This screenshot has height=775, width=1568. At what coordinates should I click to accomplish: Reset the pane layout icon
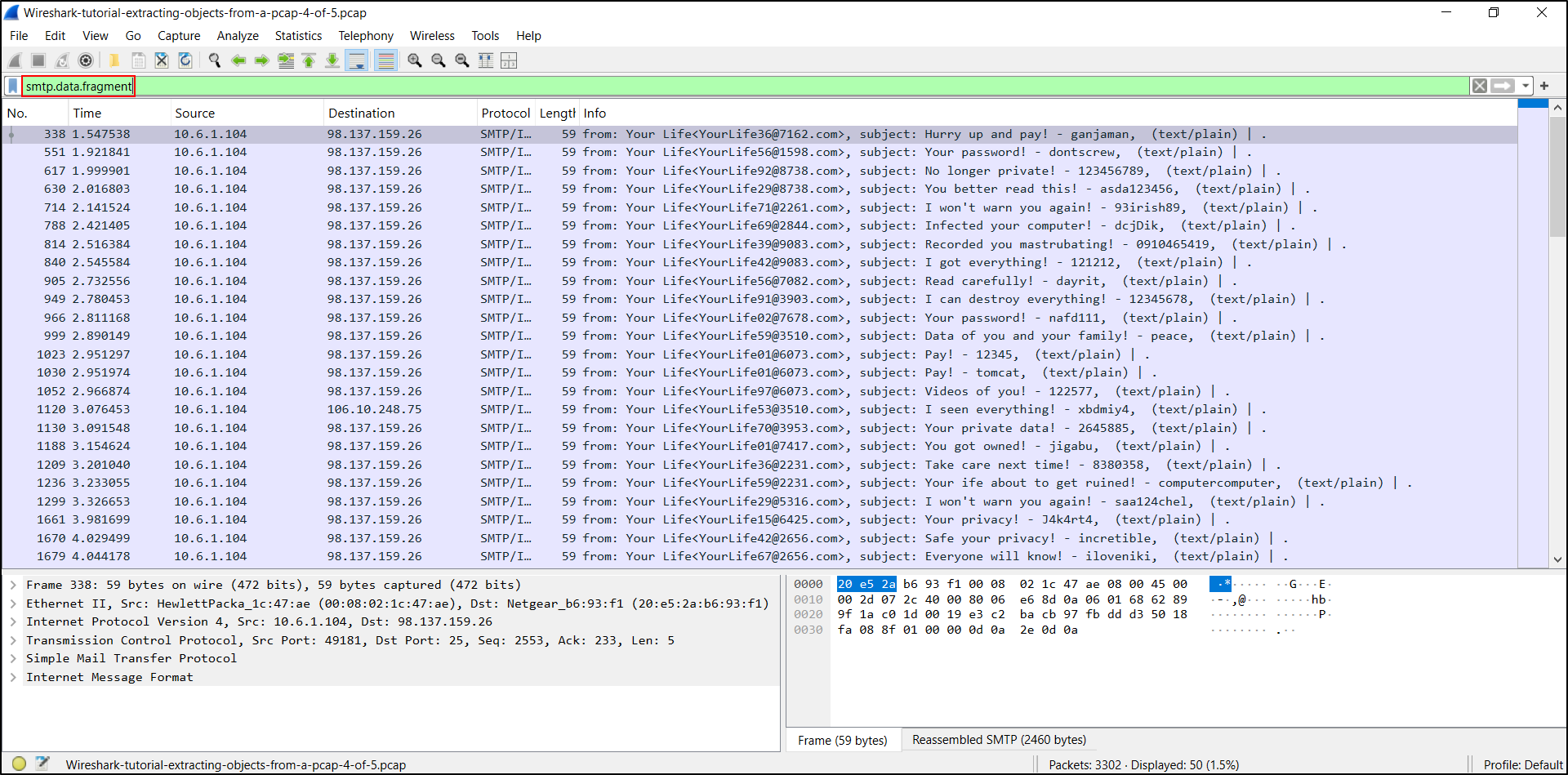pos(509,60)
